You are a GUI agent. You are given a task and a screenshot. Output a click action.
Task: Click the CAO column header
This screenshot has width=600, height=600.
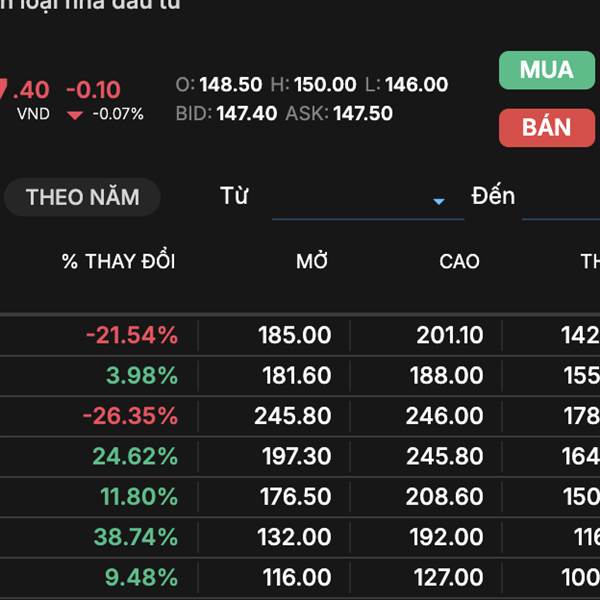click(x=459, y=262)
